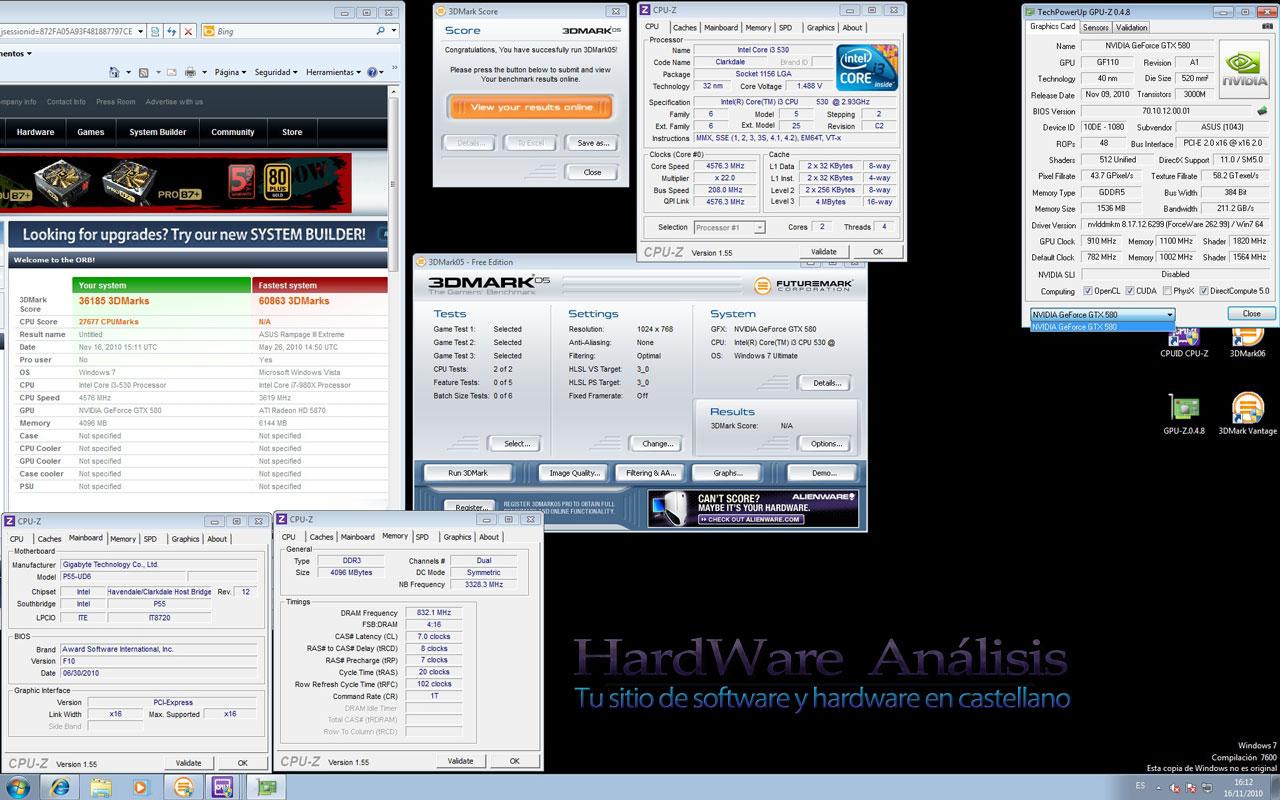The height and width of the screenshot is (800, 1280).
Task: Click the browser stop red X icon
Action: (188, 32)
